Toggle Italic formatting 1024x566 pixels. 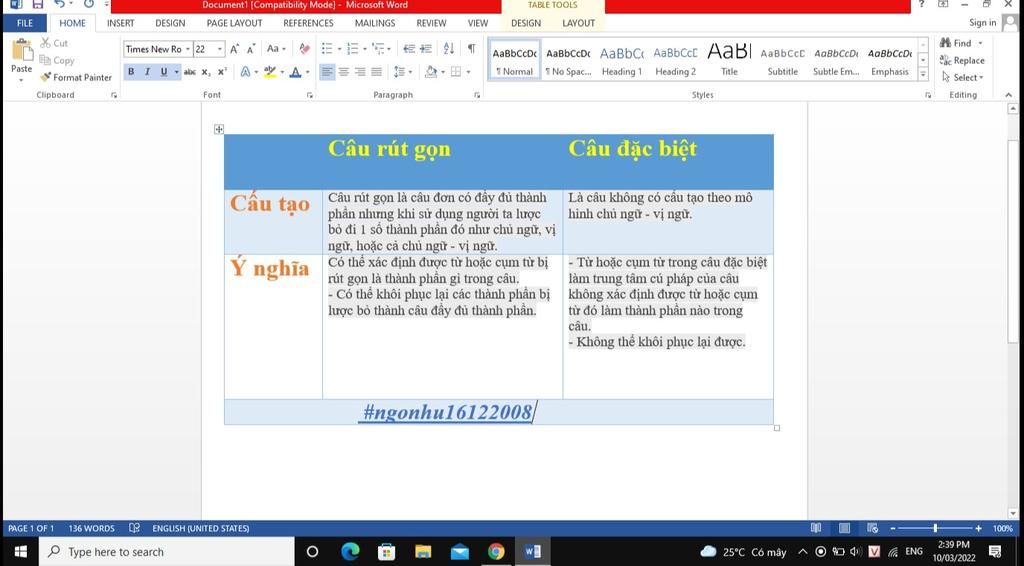point(147,72)
